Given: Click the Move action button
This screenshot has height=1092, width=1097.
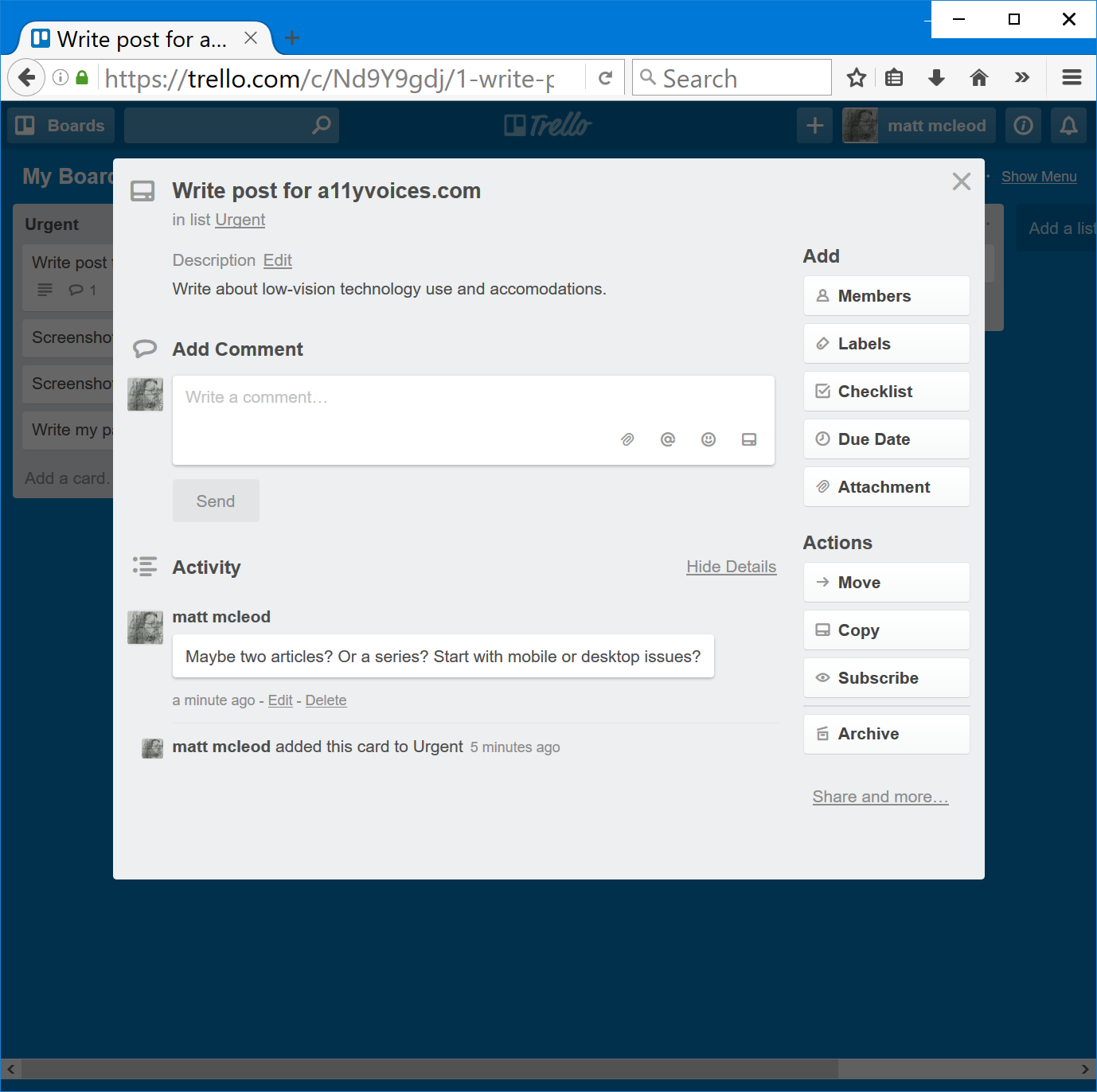Looking at the screenshot, I should click(x=887, y=582).
